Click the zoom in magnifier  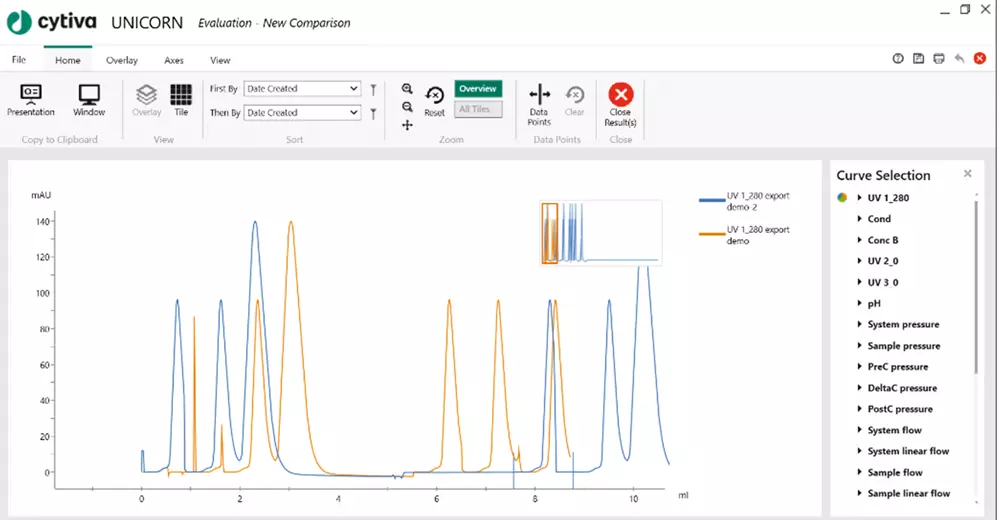click(407, 89)
